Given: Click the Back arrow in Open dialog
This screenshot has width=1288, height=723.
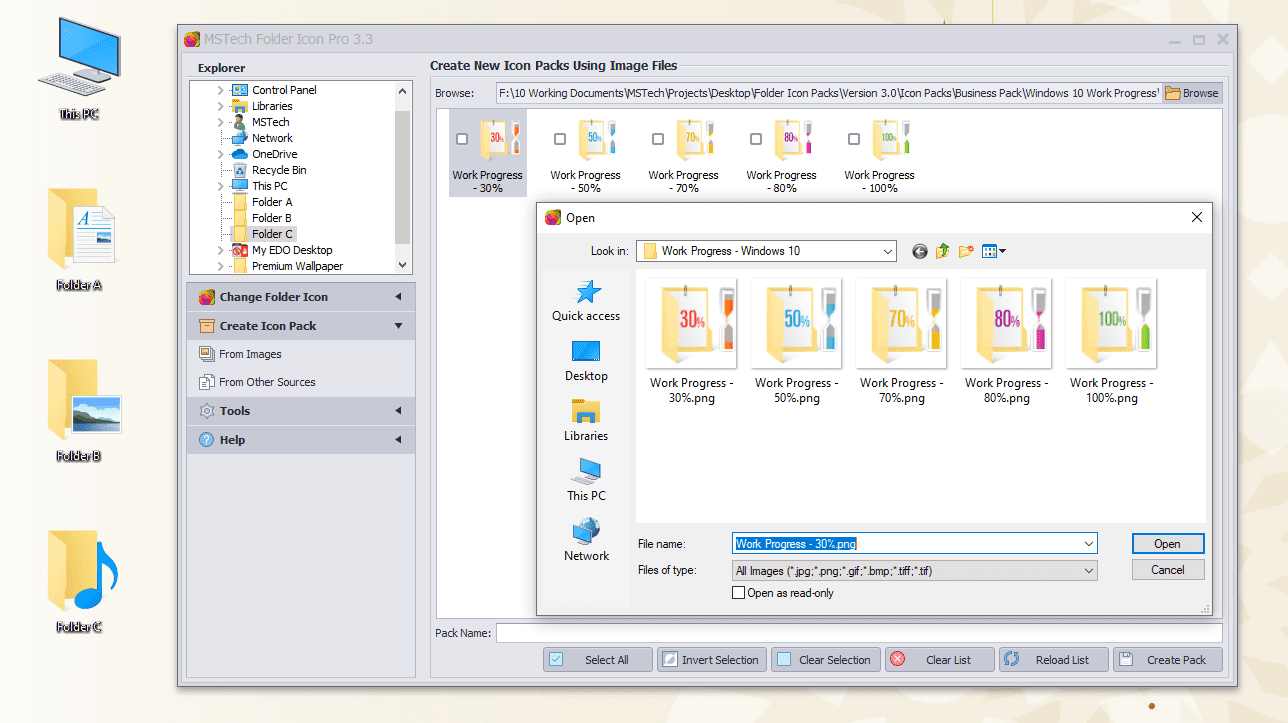Looking at the screenshot, I should tap(920, 251).
